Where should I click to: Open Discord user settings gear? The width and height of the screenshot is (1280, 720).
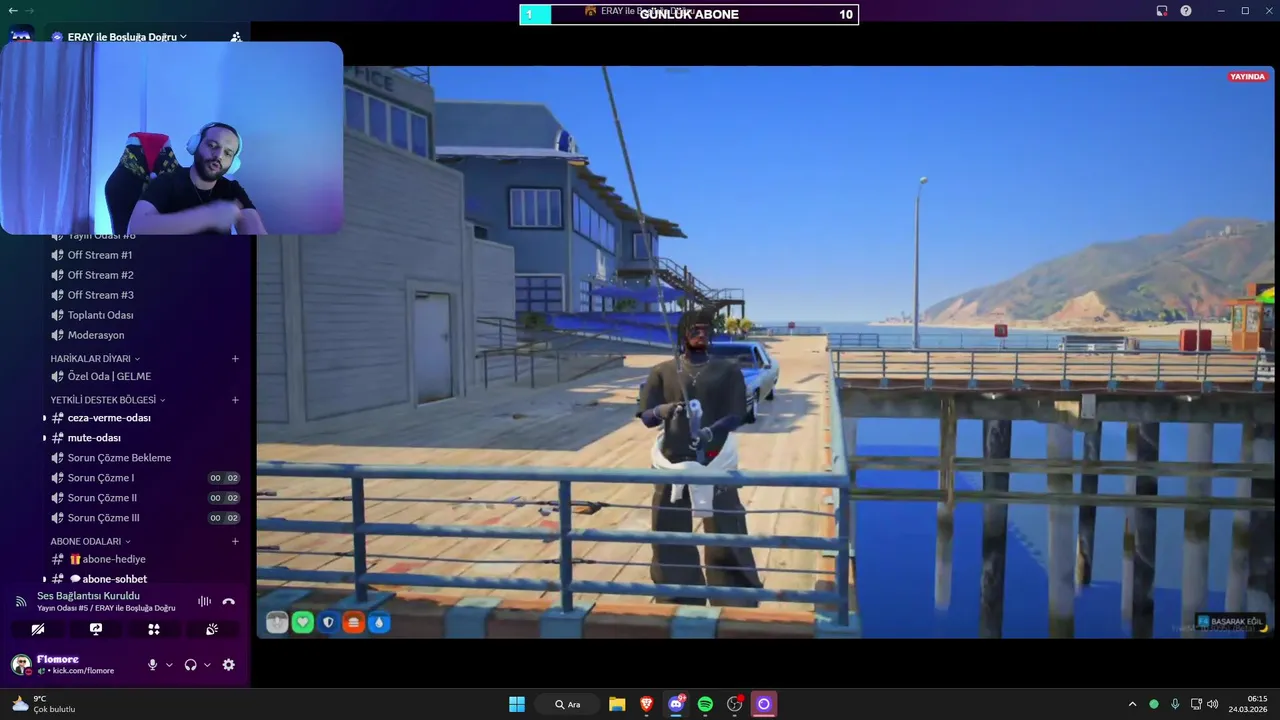tap(229, 665)
